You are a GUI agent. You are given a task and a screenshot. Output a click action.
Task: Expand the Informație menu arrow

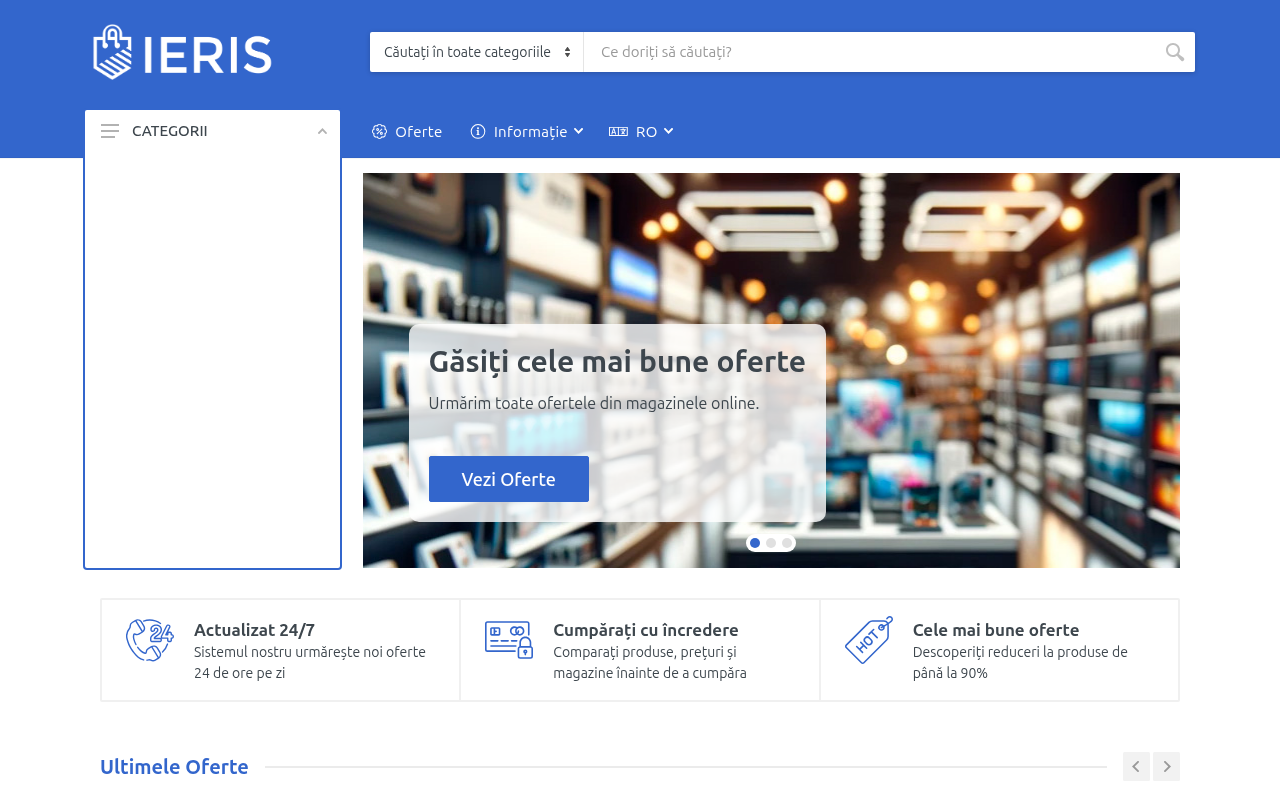click(578, 131)
